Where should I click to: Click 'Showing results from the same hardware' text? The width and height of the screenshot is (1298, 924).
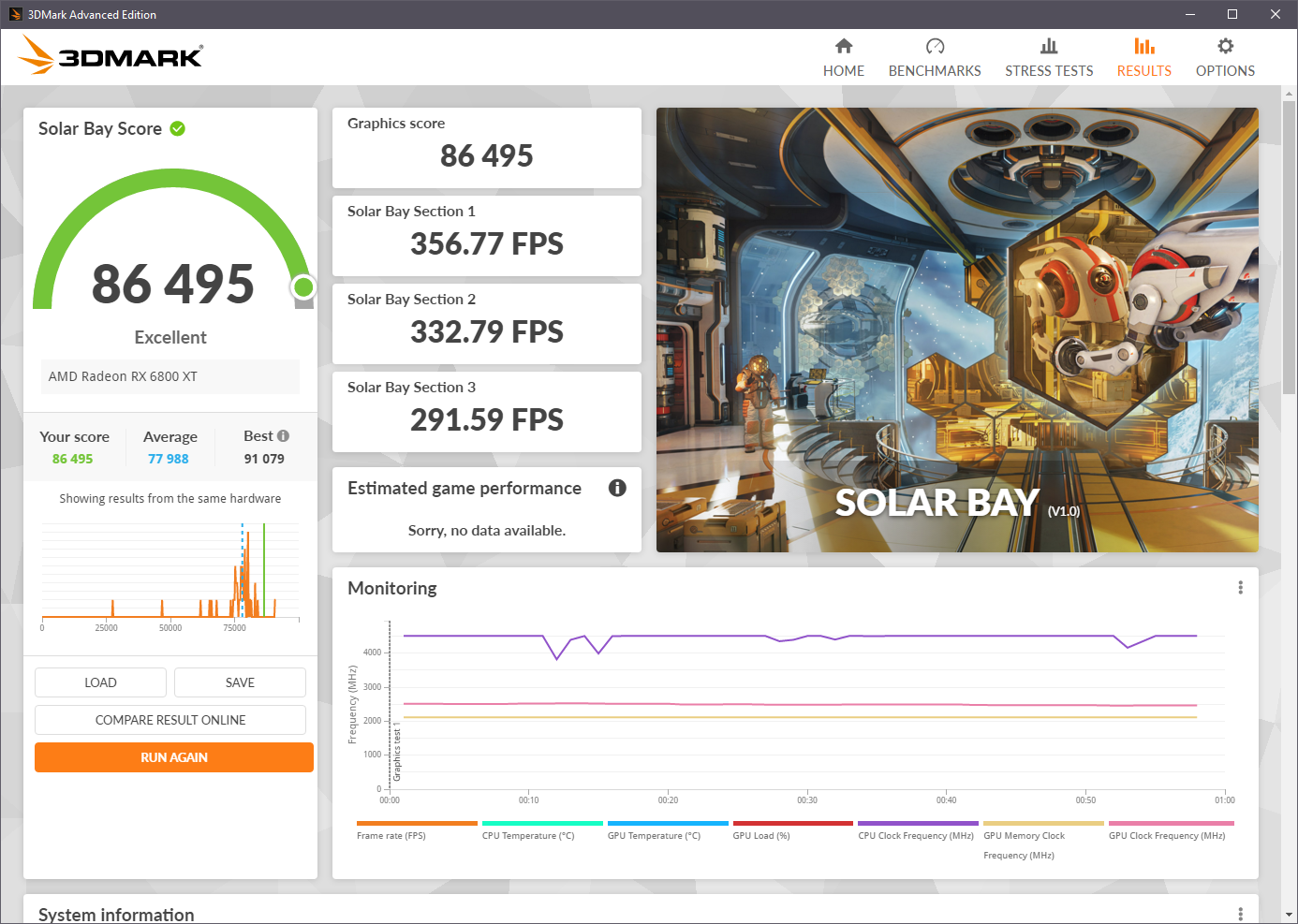click(x=170, y=498)
